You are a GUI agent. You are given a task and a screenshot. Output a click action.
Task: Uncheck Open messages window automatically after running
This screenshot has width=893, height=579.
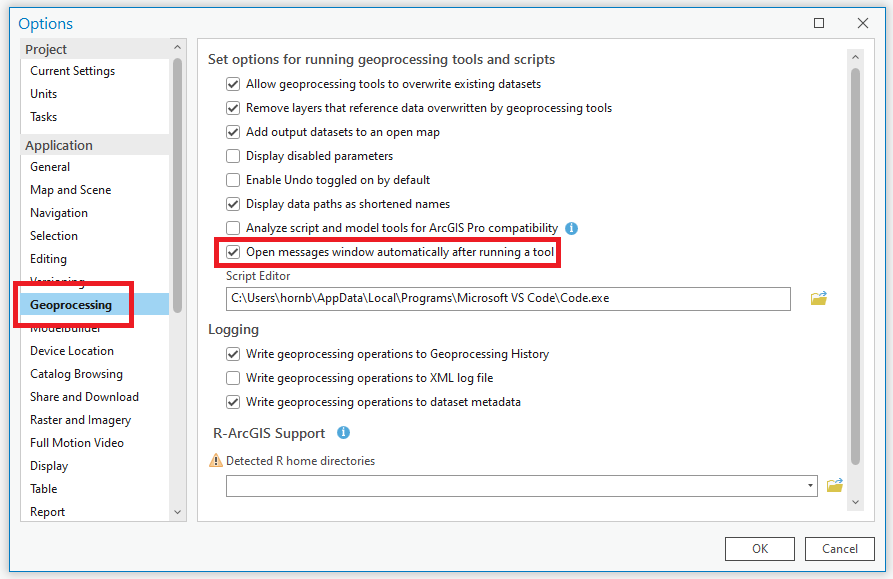232,252
